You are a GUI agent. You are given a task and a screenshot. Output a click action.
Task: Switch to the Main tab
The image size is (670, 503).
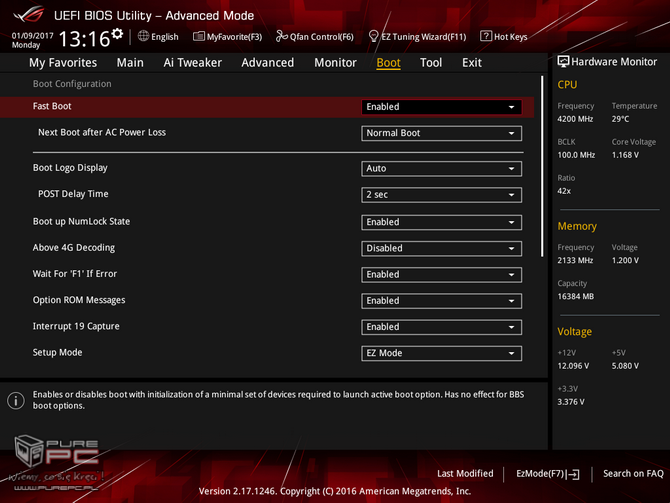(x=130, y=63)
